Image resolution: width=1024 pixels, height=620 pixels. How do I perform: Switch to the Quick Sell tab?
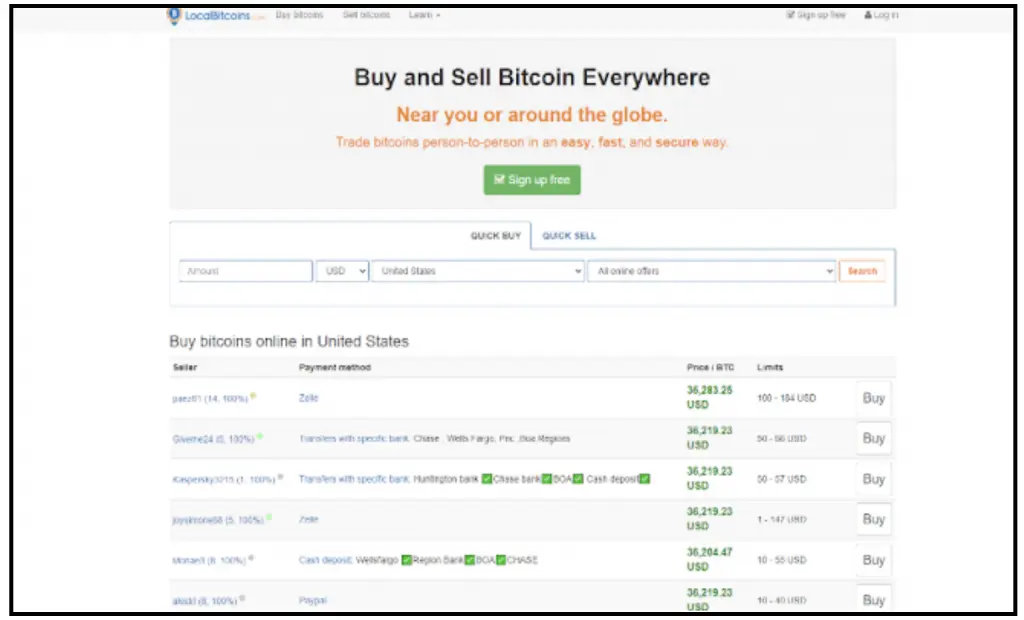click(x=569, y=236)
